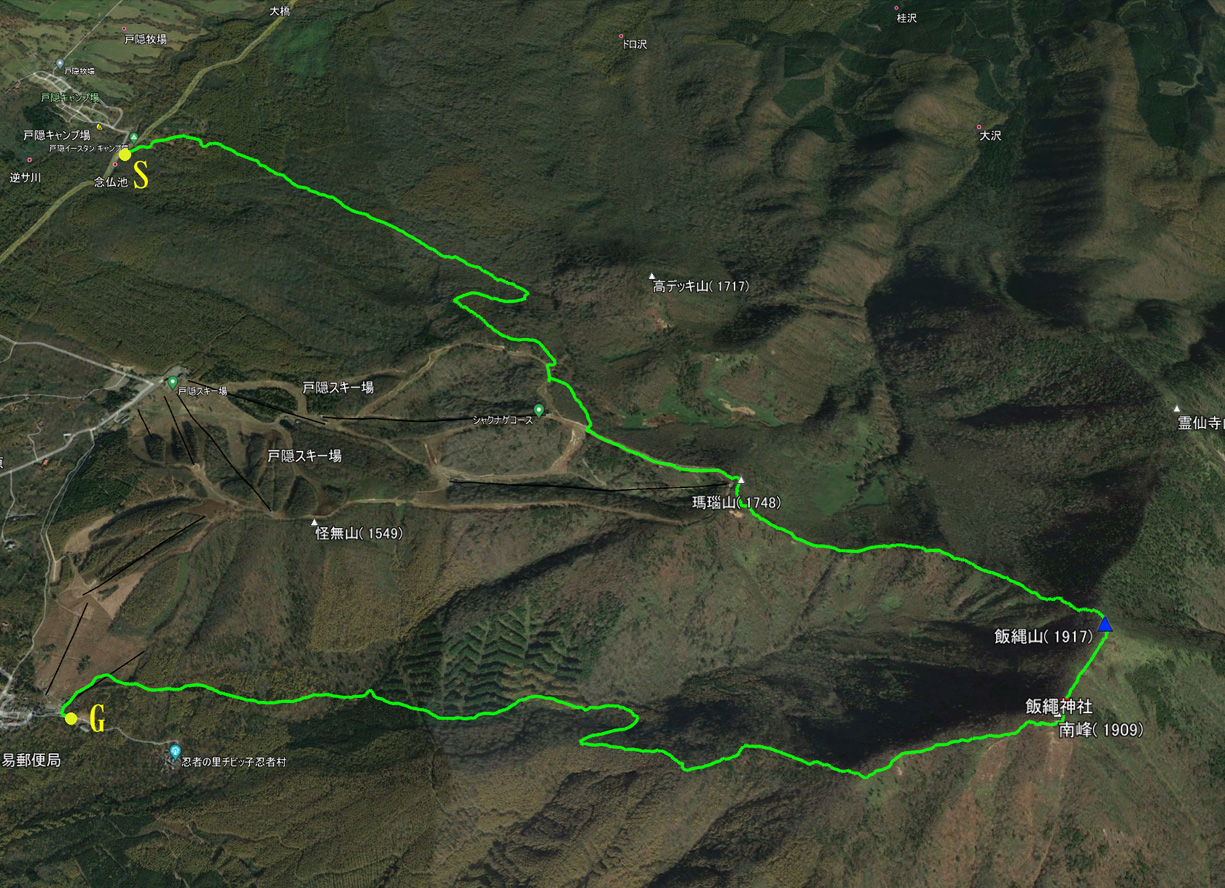This screenshot has height=888, width=1225.
Task: Select the 南峰(1909) label
Action: click(x=1101, y=730)
